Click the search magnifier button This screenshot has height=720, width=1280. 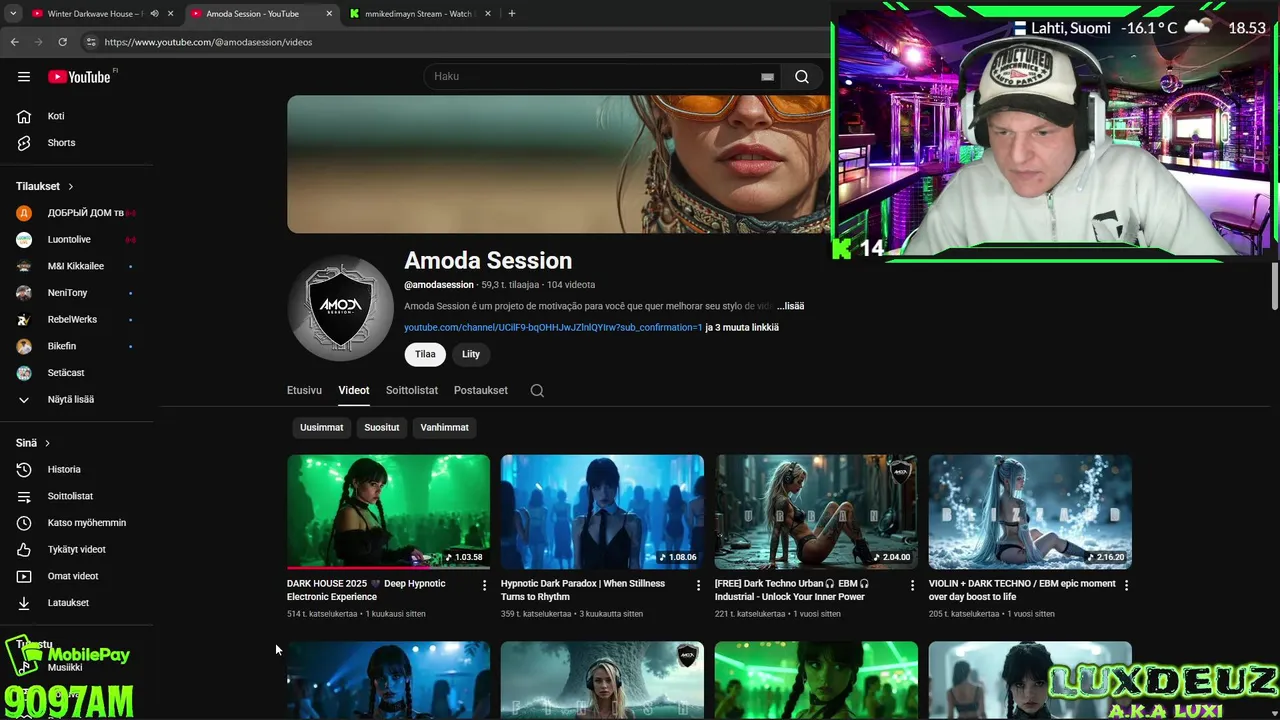point(802,77)
